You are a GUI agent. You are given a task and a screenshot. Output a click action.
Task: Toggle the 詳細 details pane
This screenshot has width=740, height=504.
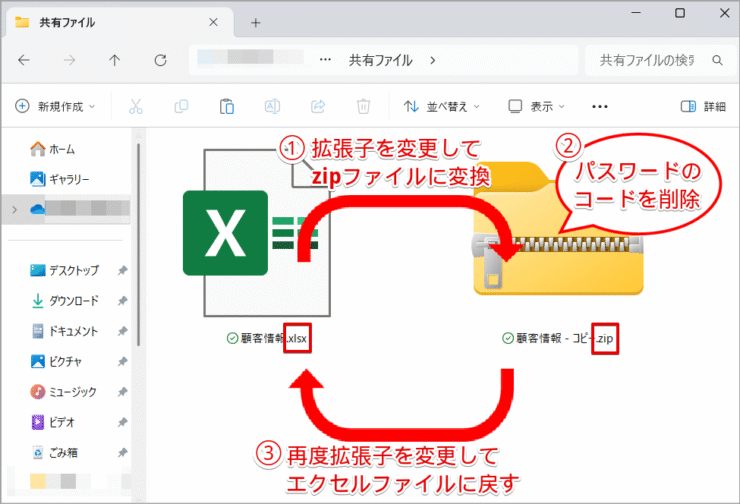point(703,107)
